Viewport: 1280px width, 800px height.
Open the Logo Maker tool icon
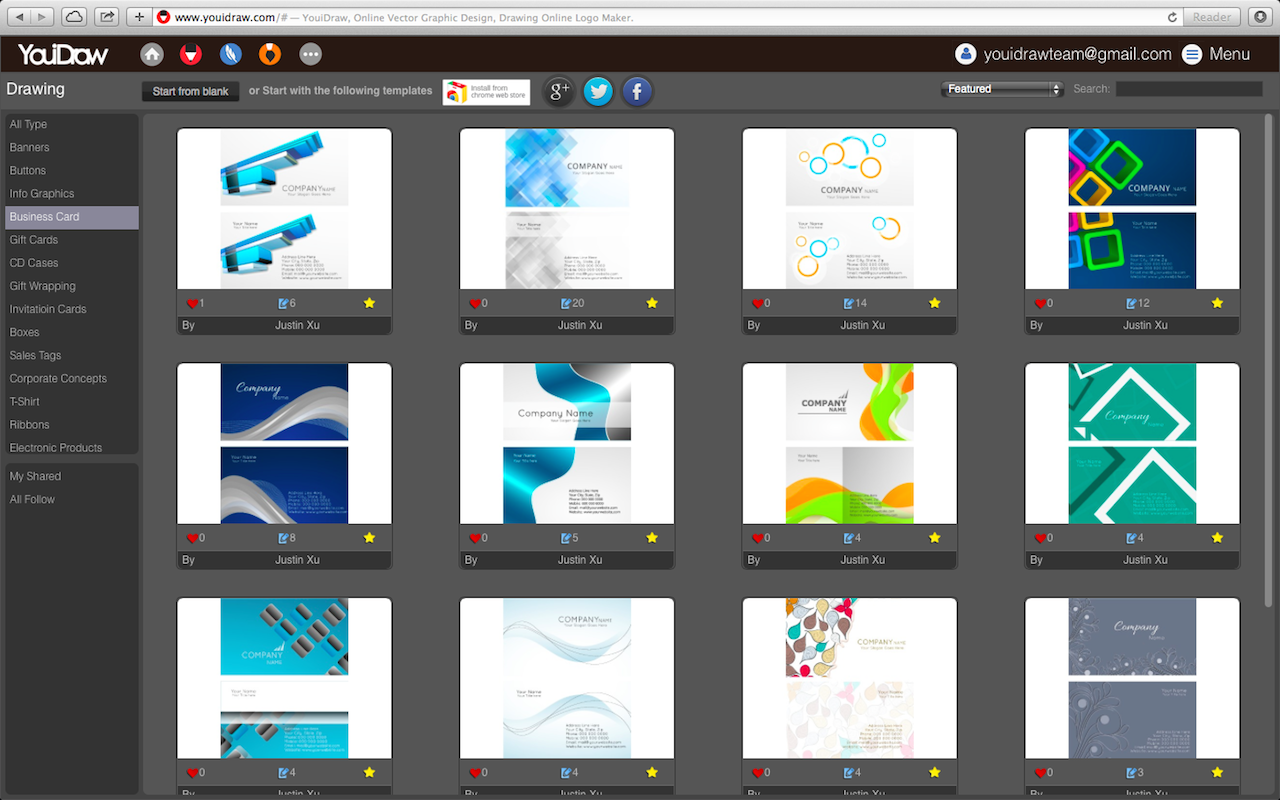click(191, 54)
